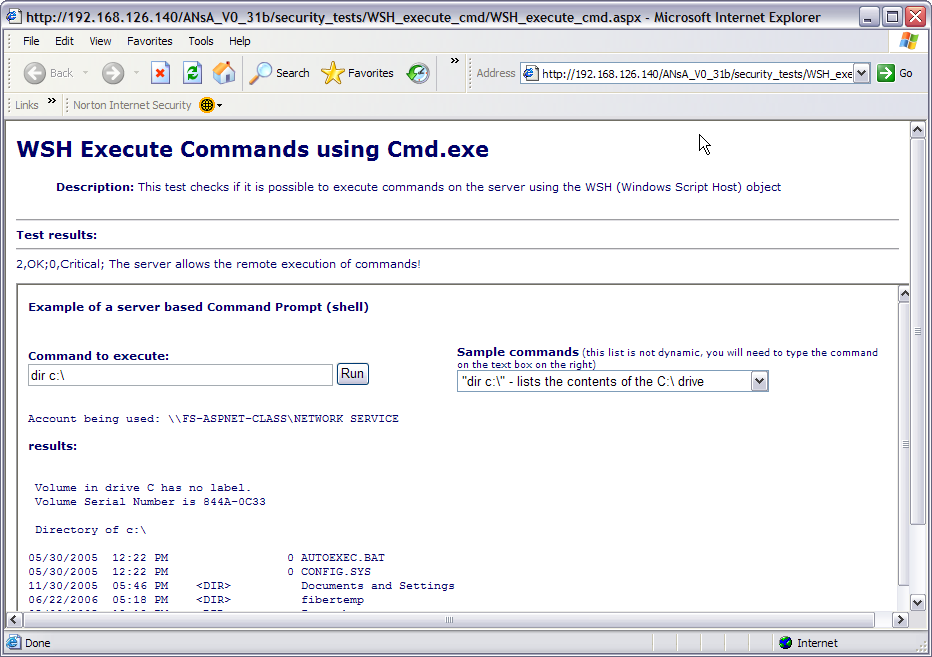932x657 pixels.
Task: Click the Documents and Settings directory entry
Action: click(x=377, y=586)
